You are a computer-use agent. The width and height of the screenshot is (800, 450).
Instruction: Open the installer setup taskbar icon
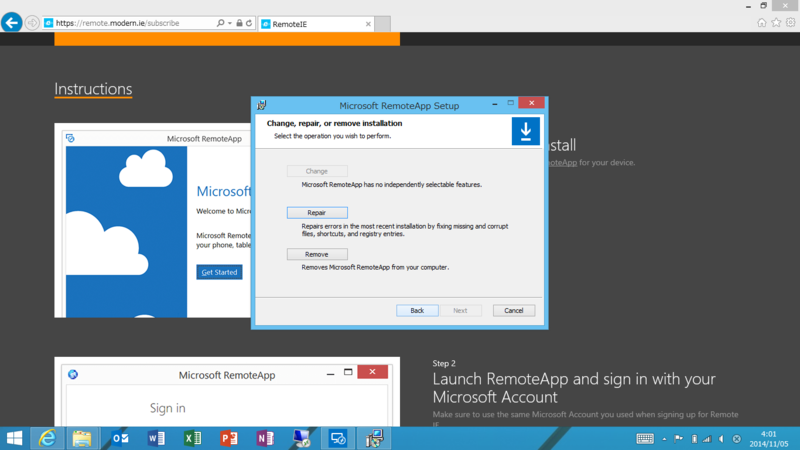click(x=374, y=438)
